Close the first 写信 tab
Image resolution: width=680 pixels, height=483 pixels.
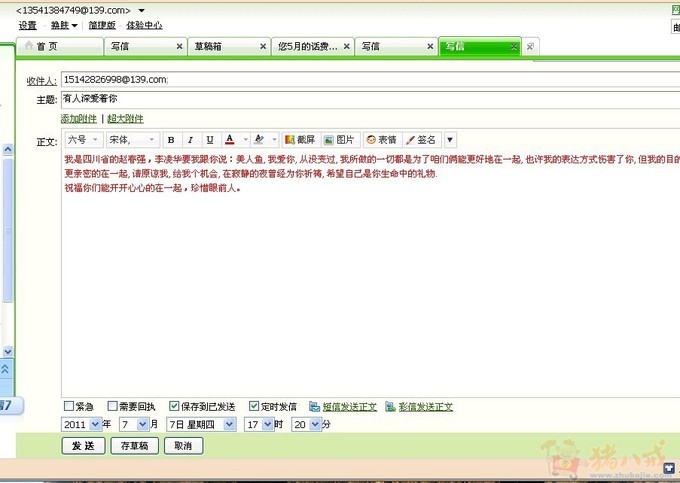[x=180, y=46]
